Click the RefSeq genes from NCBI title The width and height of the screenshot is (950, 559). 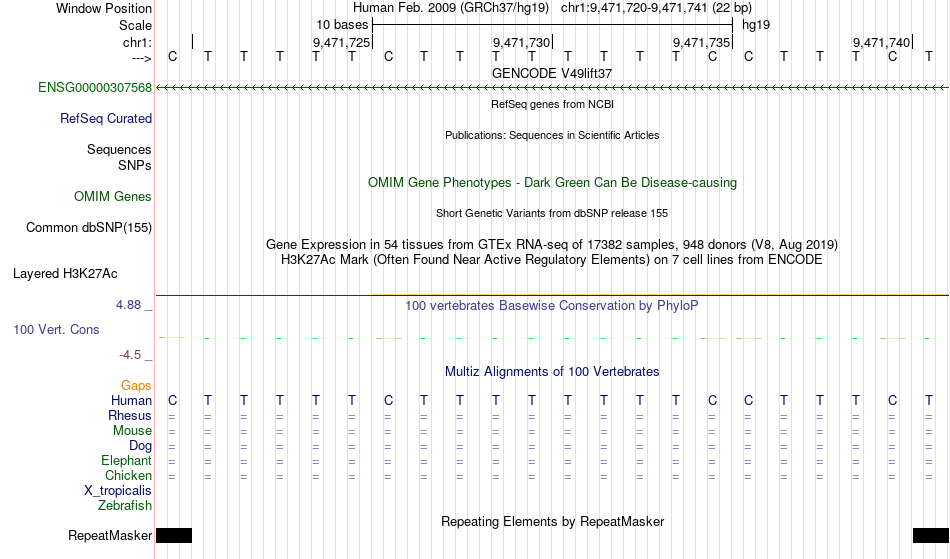click(552, 104)
